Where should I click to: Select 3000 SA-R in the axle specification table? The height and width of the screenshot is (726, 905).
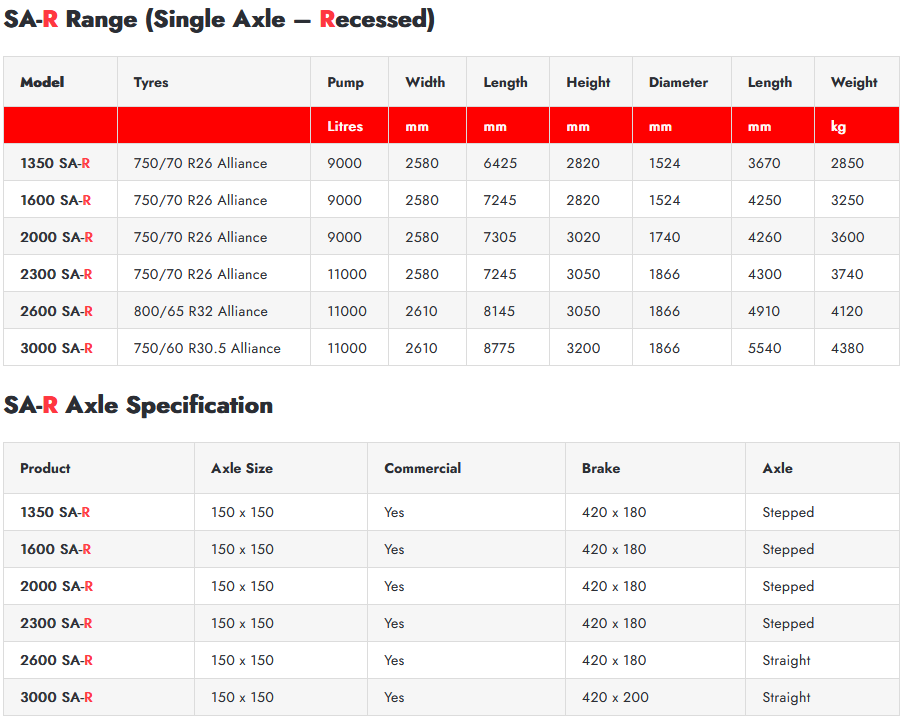[56, 697]
